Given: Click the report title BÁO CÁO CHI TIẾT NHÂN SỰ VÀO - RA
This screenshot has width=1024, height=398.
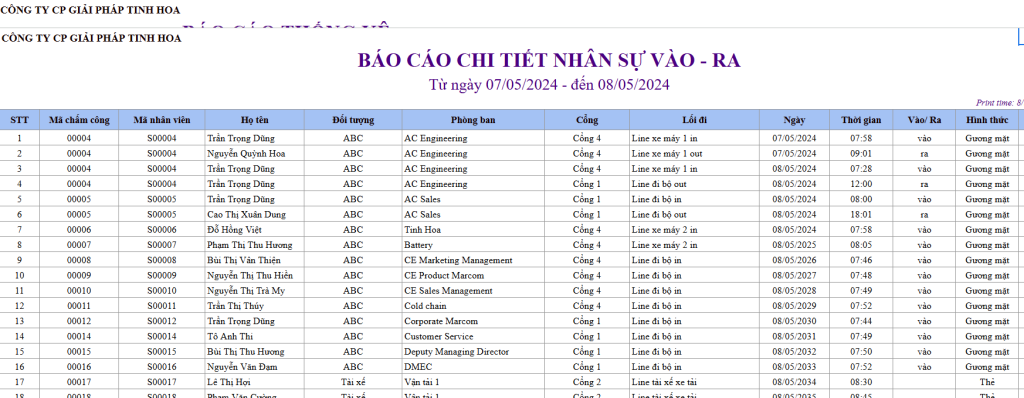Looking at the screenshot, I should click(549, 60).
